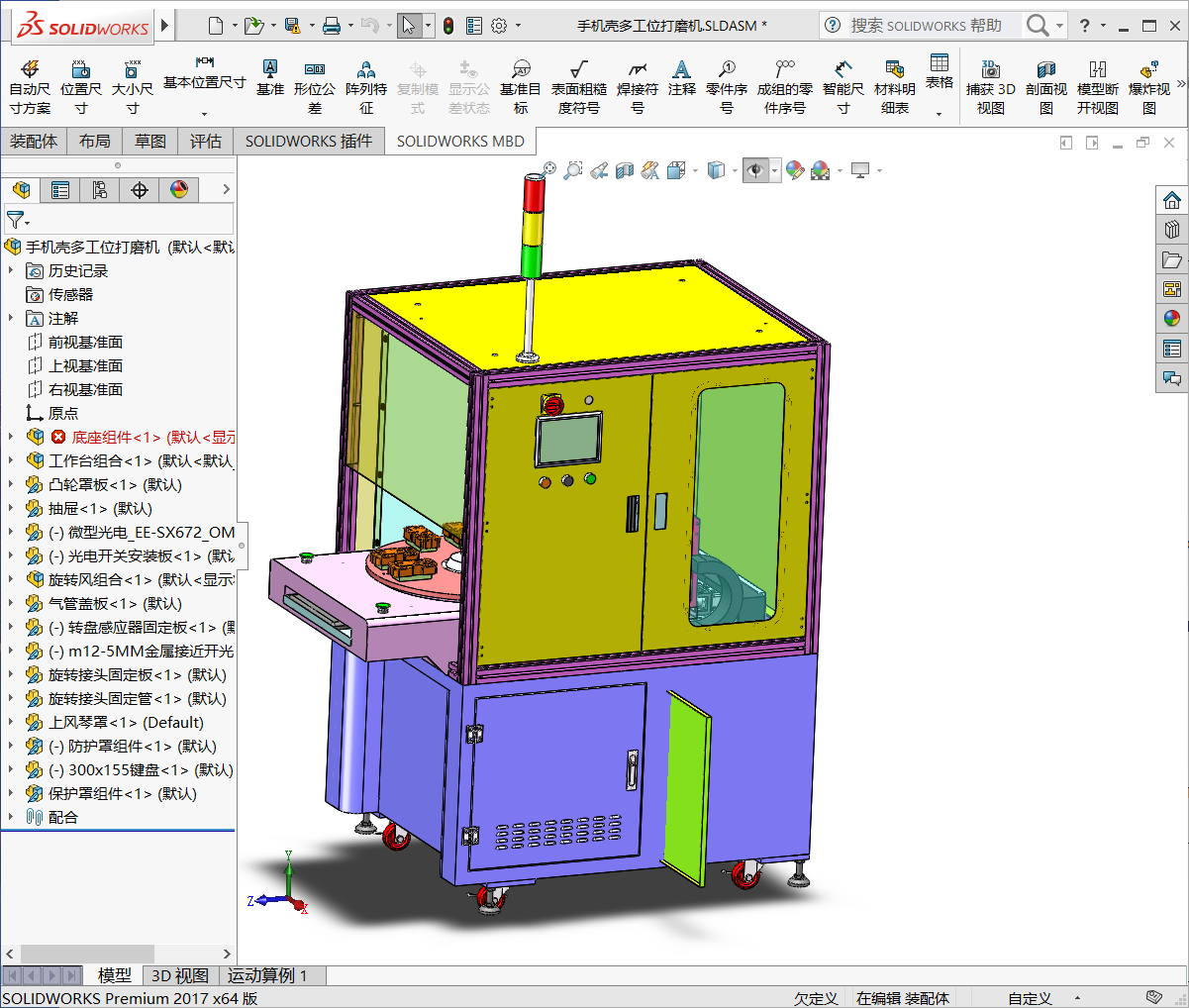
Task: Expand the 注解 tree node
Action: [11, 318]
